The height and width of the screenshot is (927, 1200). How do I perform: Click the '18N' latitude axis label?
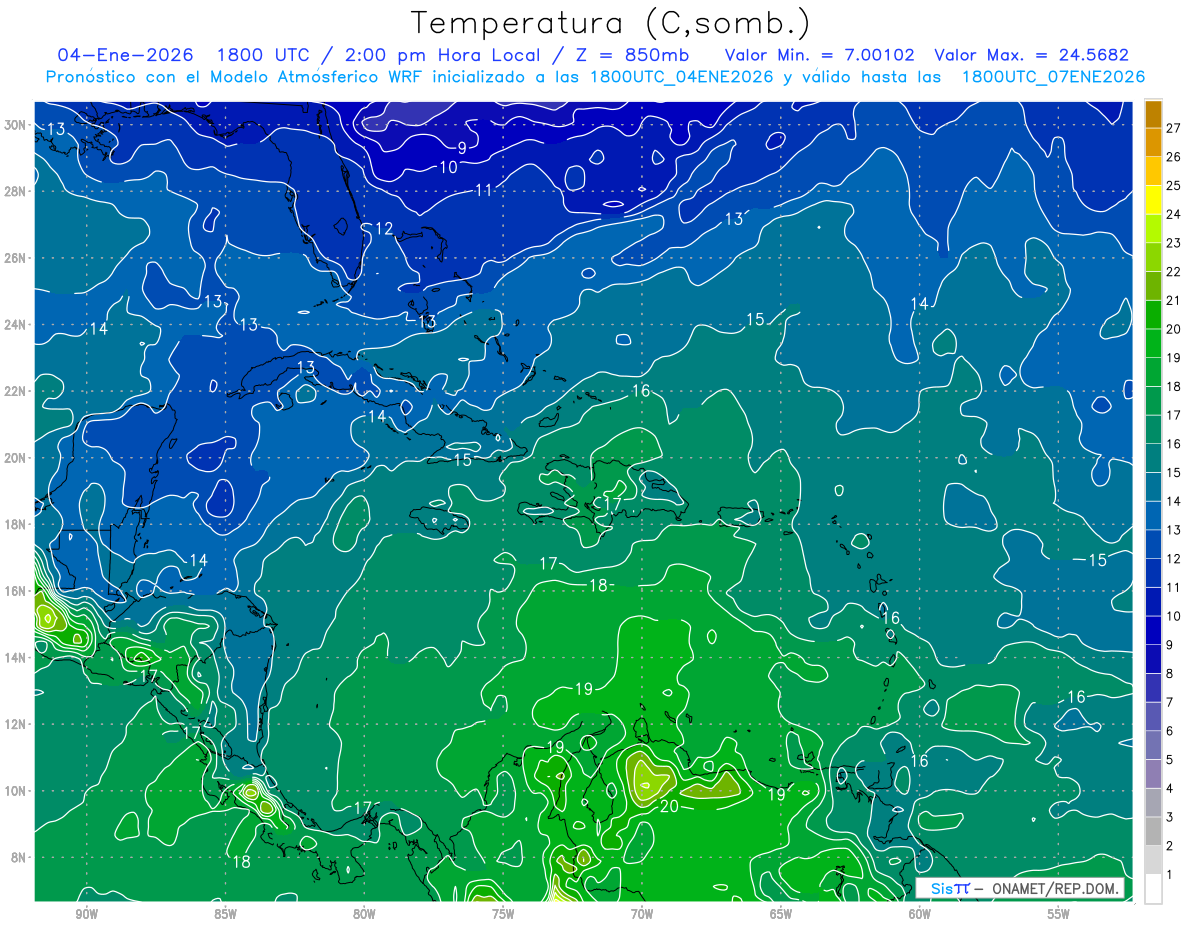tap(14, 524)
